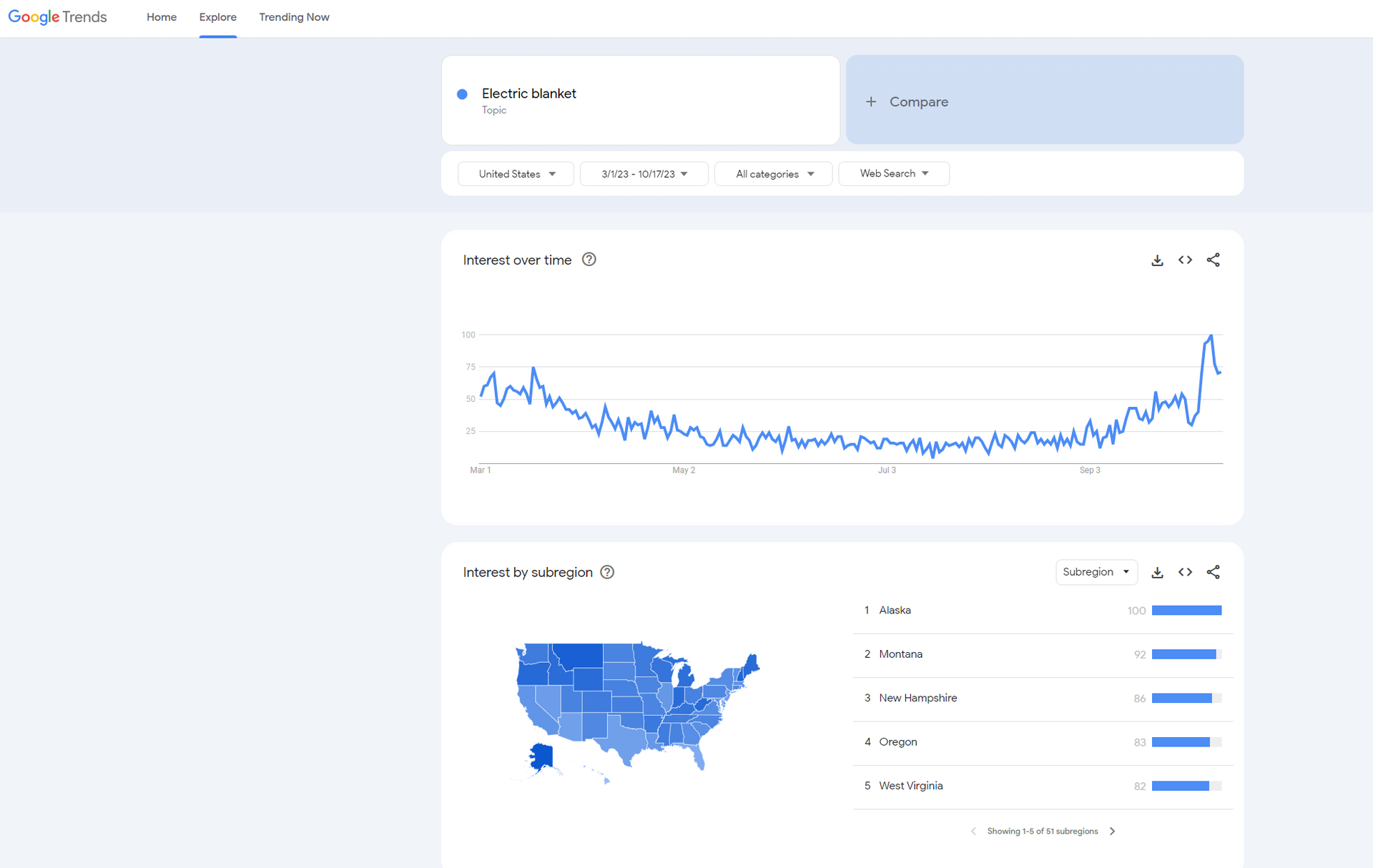This screenshot has height=868, width=1373.
Task: Switch to the Home tab
Action: pyautogui.click(x=162, y=17)
